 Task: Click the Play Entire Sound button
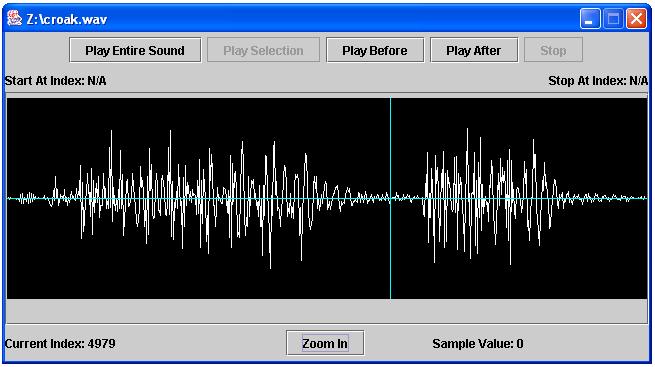click(x=135, y=51)
